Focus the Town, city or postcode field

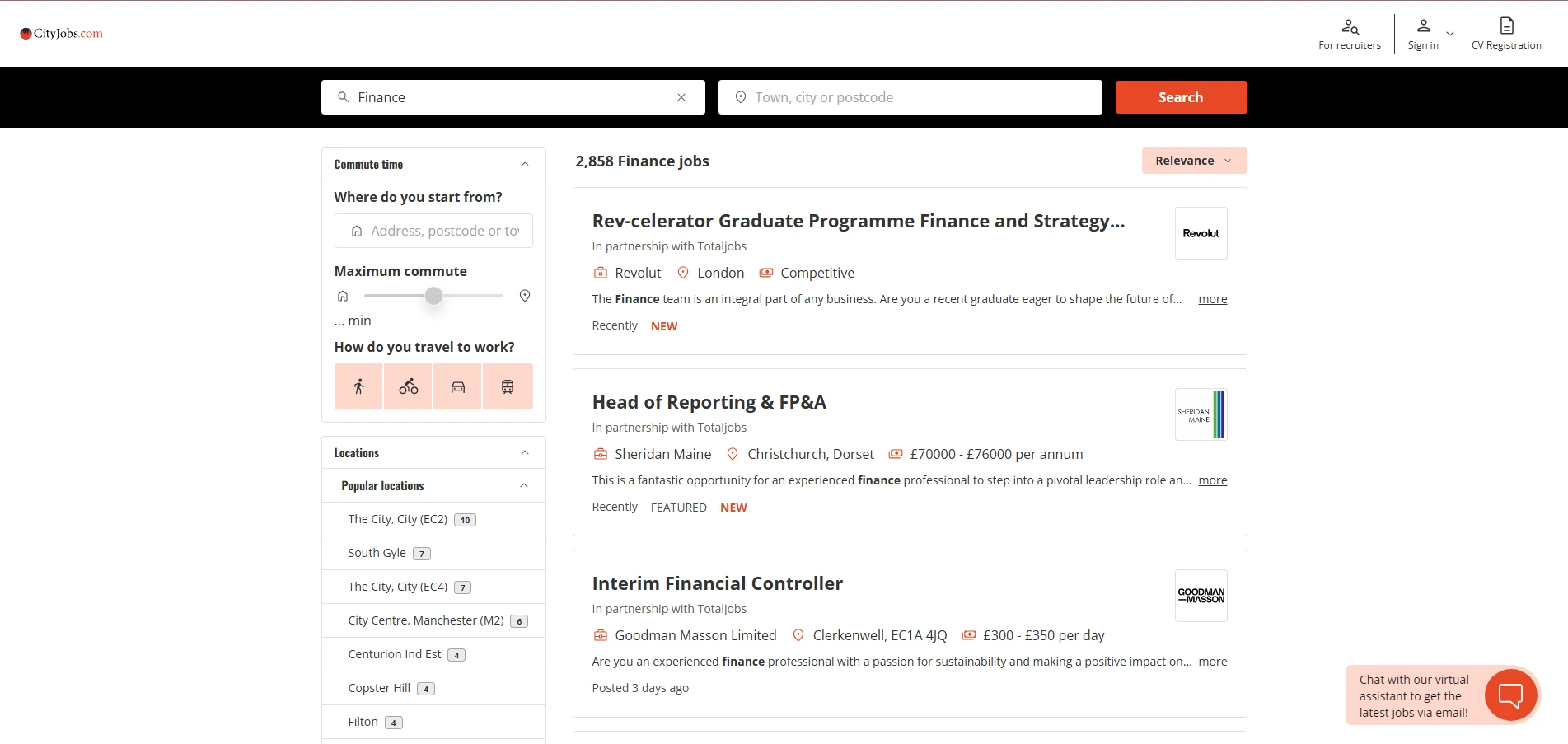point(910,97)
